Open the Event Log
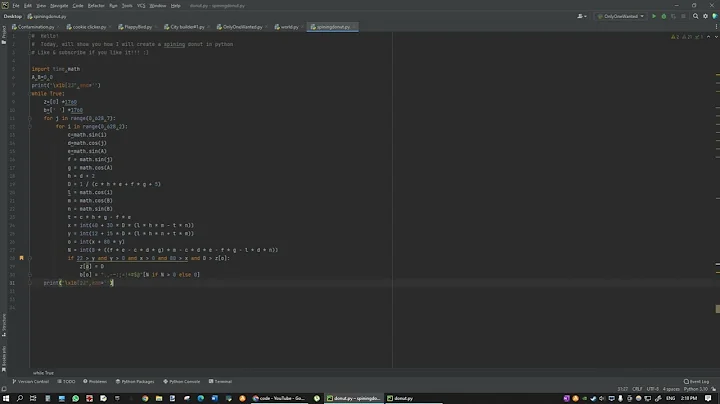 (x=696, y=382)
